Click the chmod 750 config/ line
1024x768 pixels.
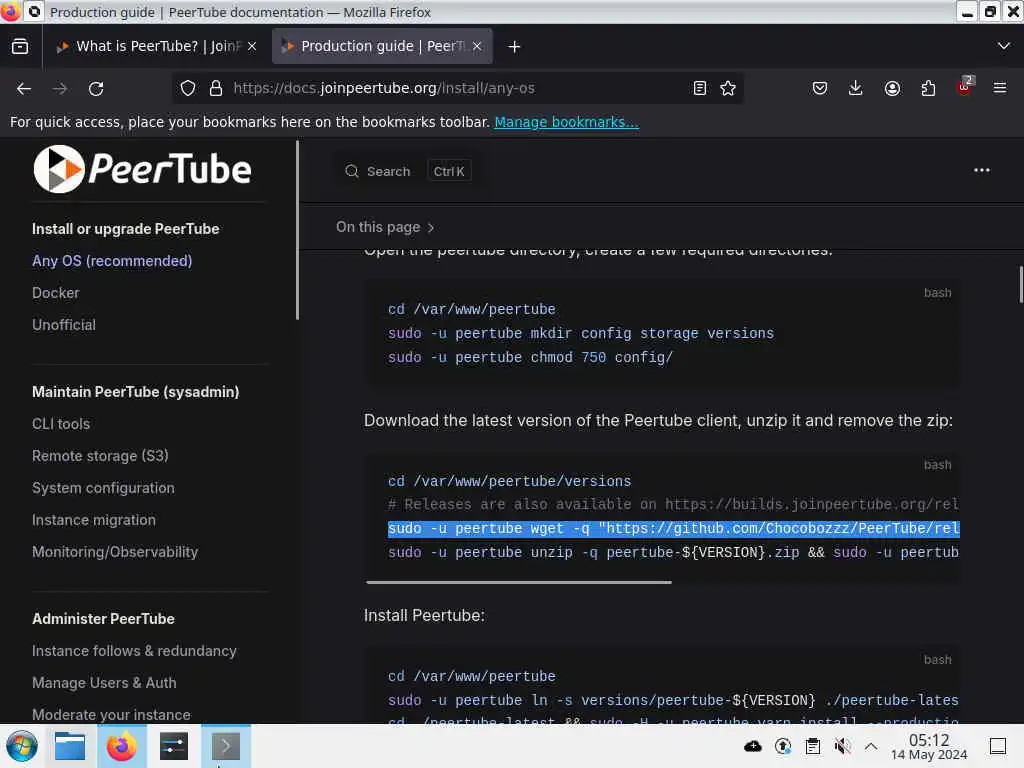530,358
